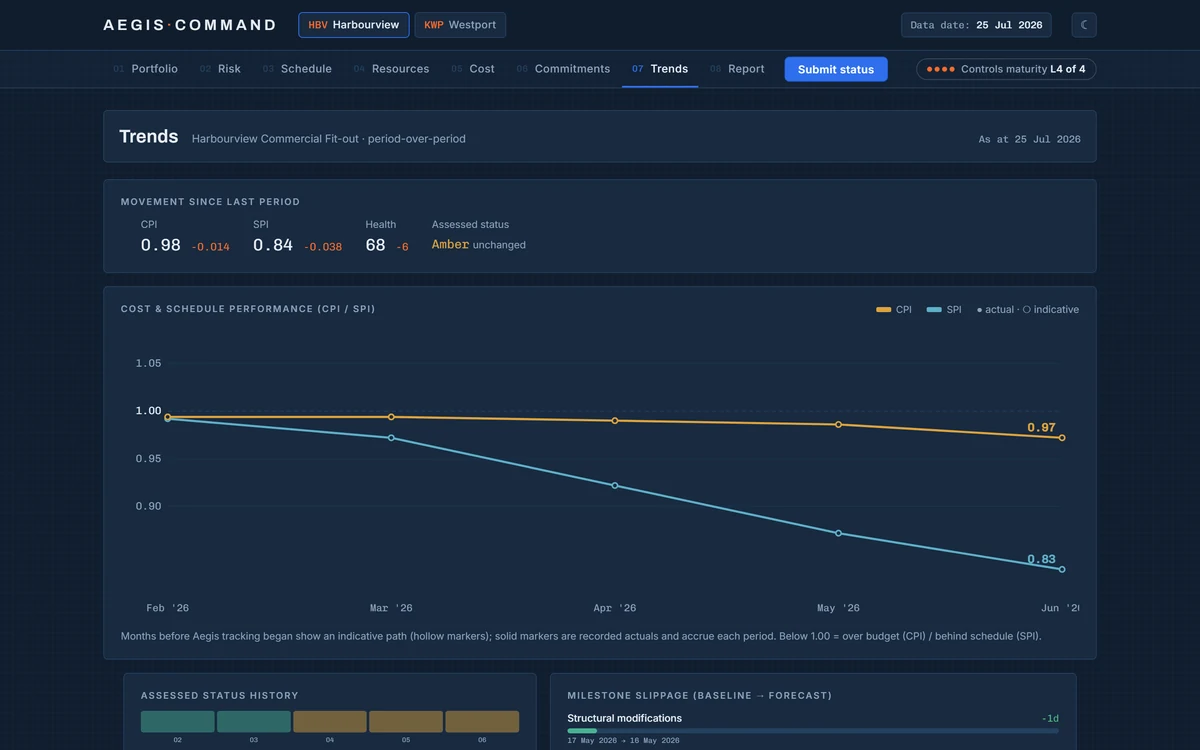1200x750 pixels.
Task: Click the Submit status button
Action: [x=836, y=69]
